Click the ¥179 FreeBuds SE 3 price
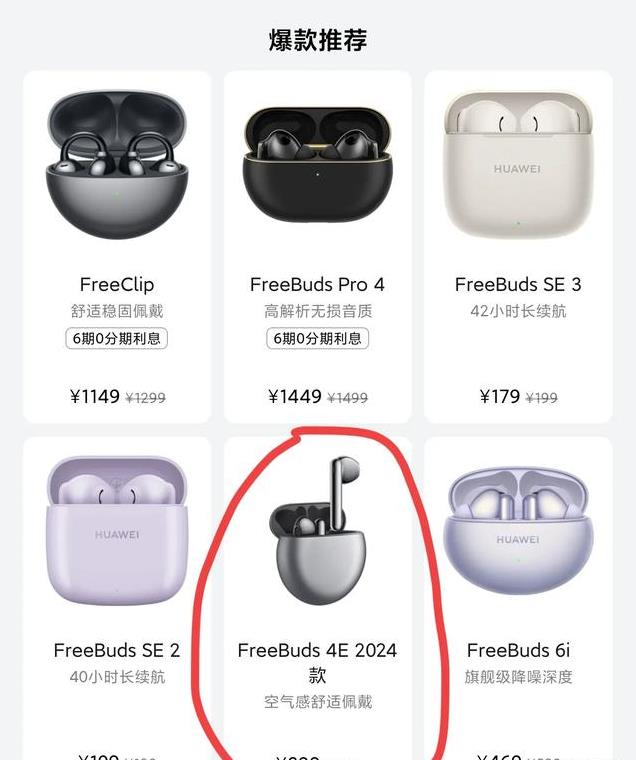 point(500,396)
